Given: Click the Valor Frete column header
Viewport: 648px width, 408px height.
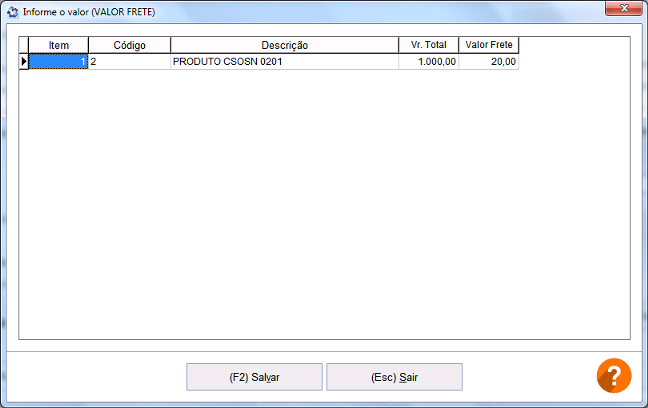Looking at the screenshot, I should coord(488,45).
